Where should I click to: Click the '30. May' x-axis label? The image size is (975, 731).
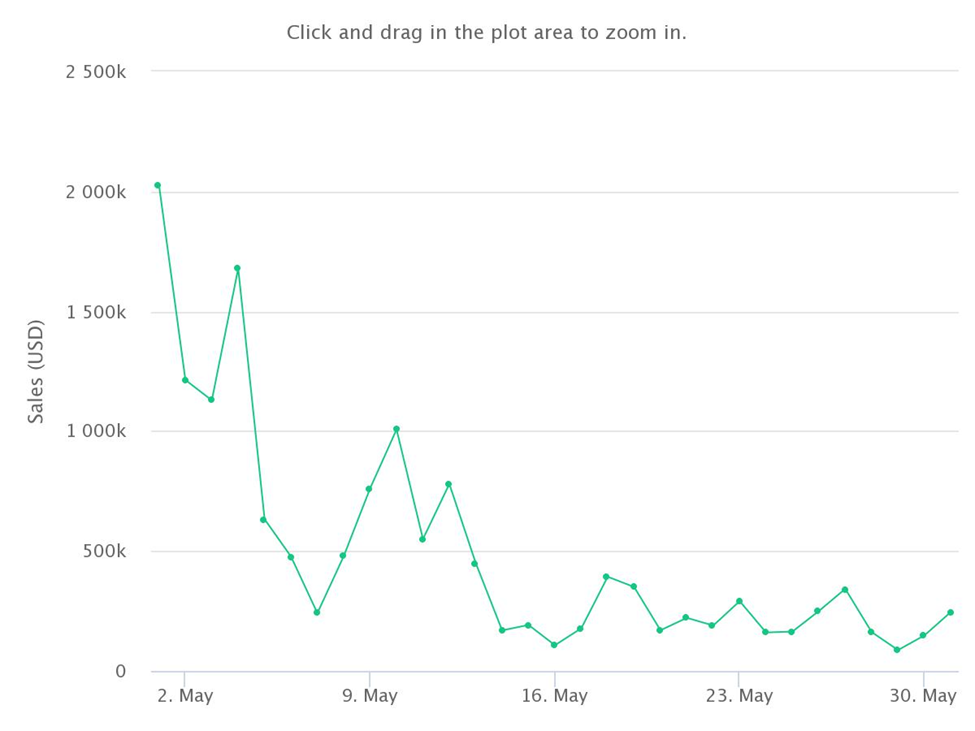point(922,696)
